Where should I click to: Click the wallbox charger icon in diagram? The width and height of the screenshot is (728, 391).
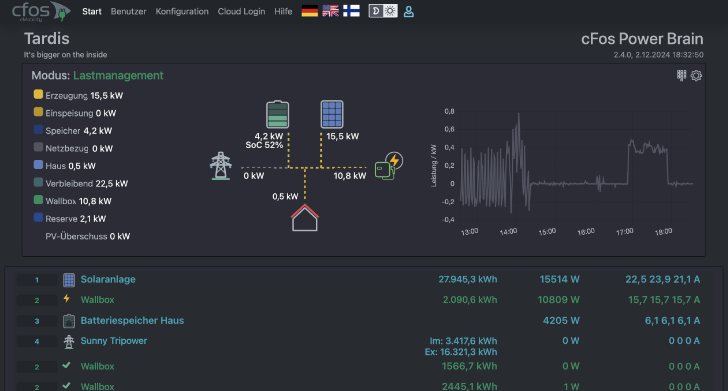[389, 166]
